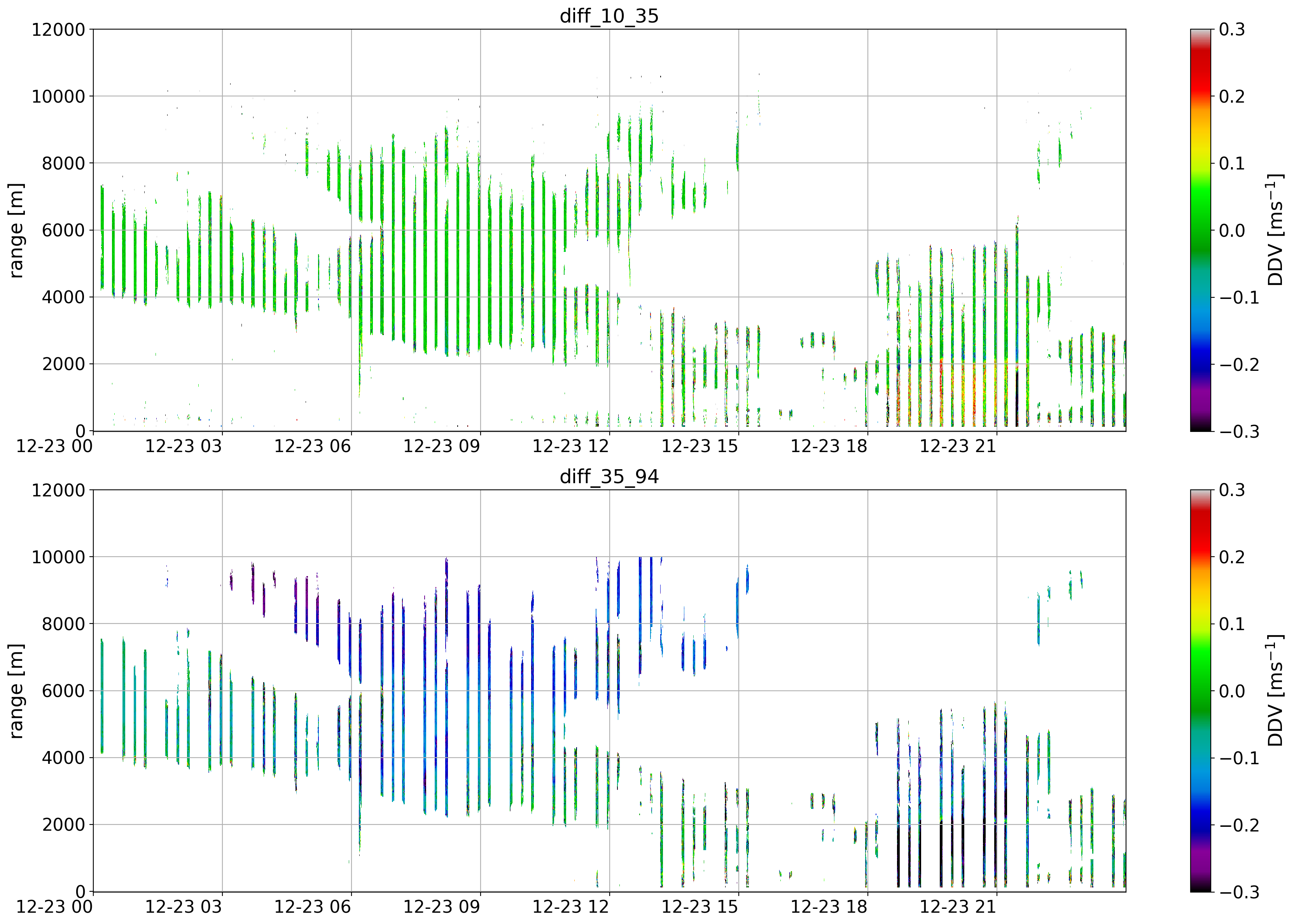Select the "−0.3" tick on diff_10_35 colorbar

point(1239,431)
